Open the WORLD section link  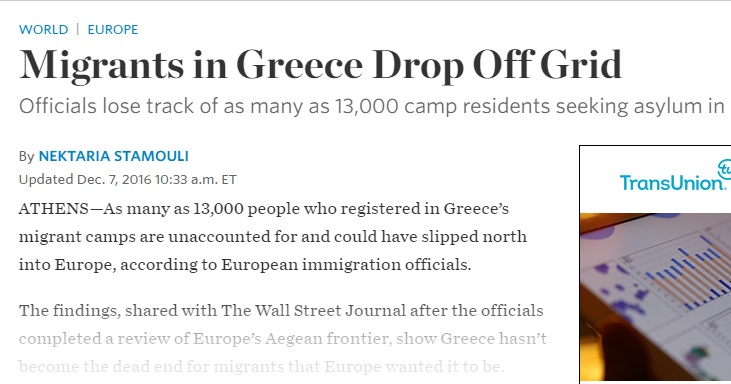tap(43, 29)
